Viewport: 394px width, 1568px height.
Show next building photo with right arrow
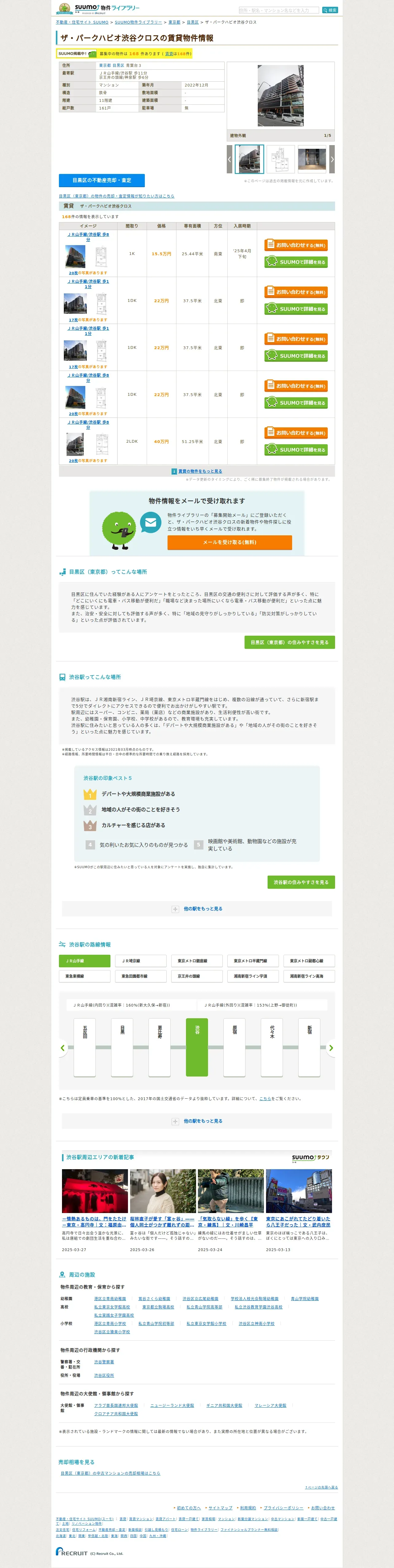(332, 160)
